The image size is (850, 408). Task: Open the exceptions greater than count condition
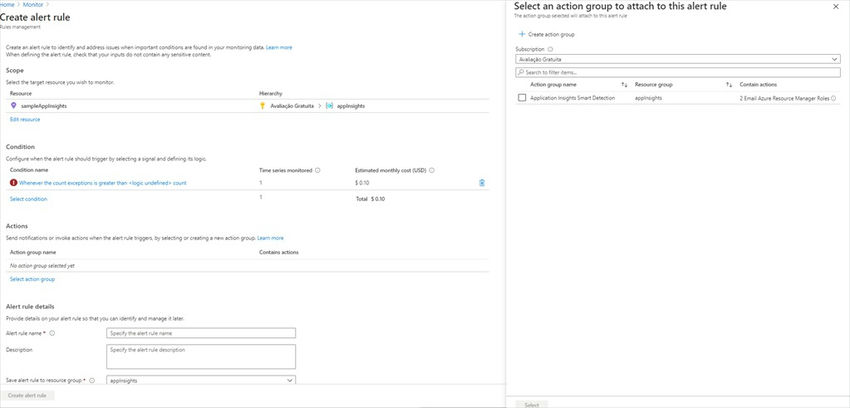pyautogui.click(x=103, y=183)
